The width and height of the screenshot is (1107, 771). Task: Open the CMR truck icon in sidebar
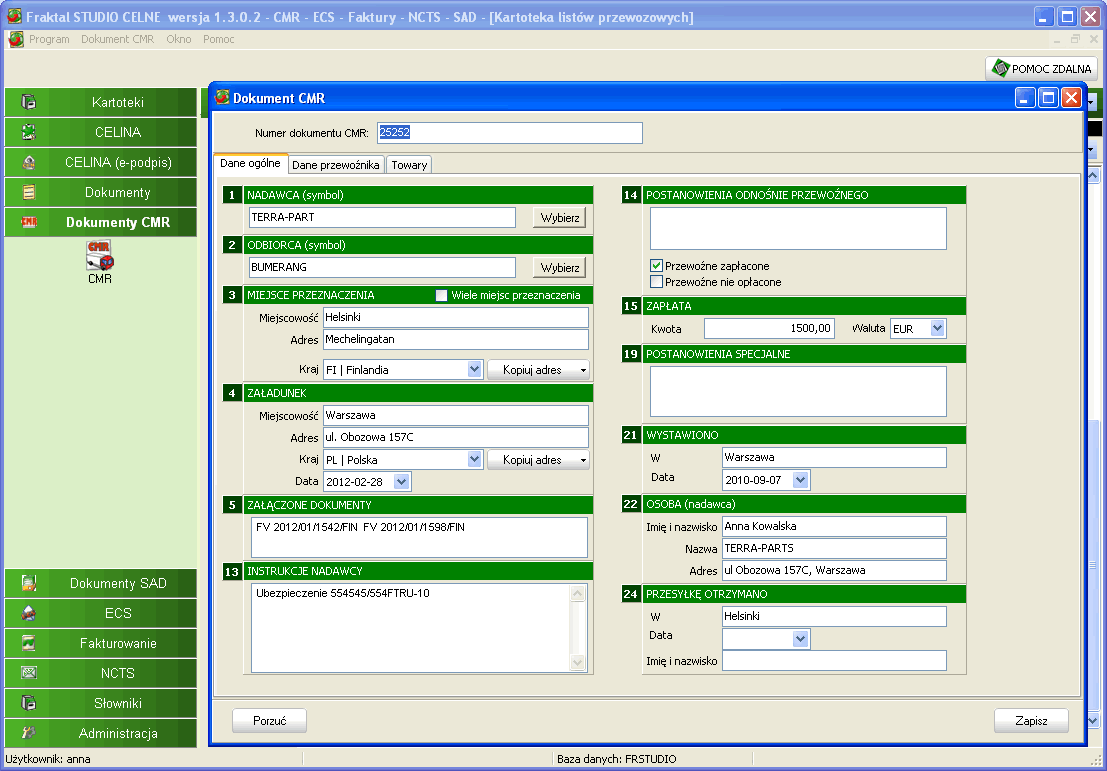(x=100, y=256)
